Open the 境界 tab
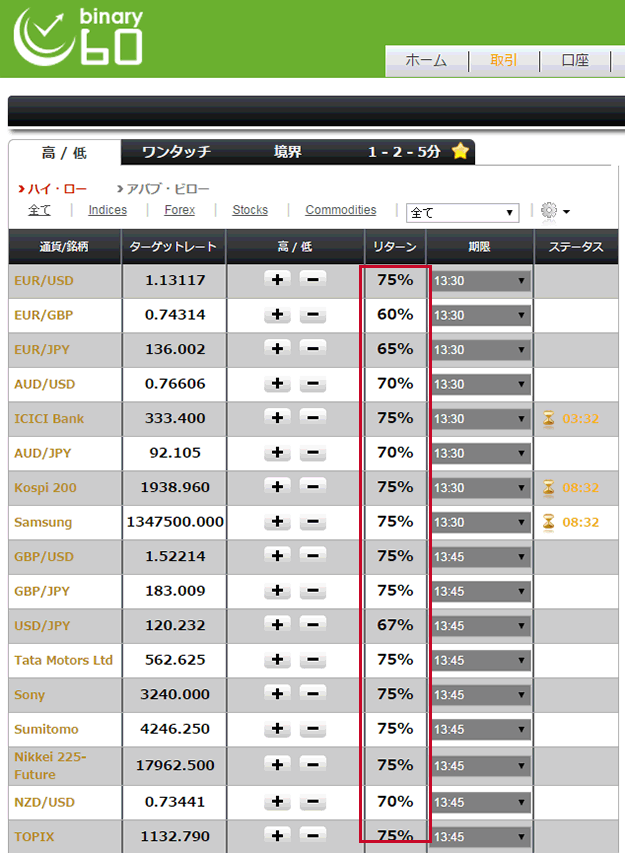 (x=288, y=152)
